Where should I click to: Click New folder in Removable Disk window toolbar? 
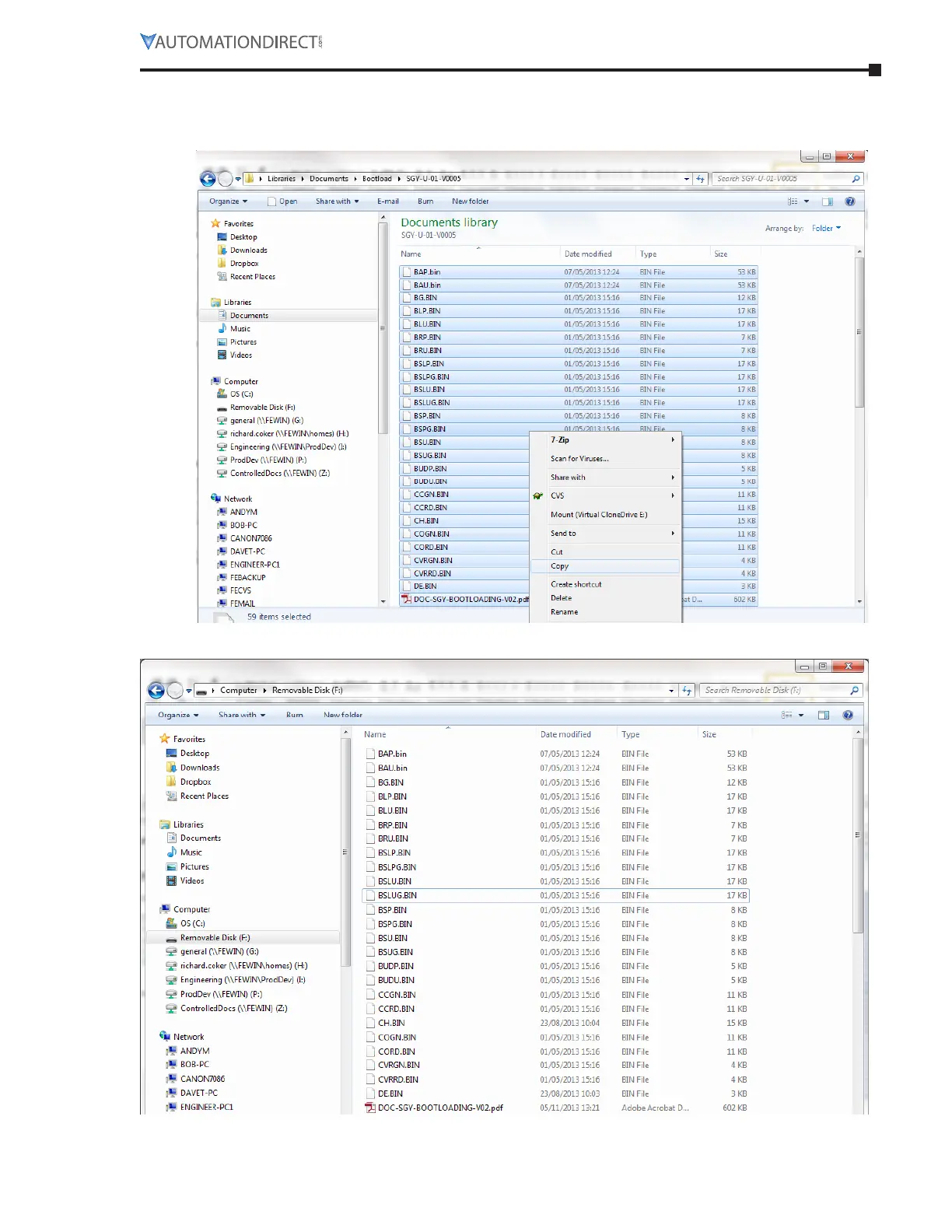343,715
